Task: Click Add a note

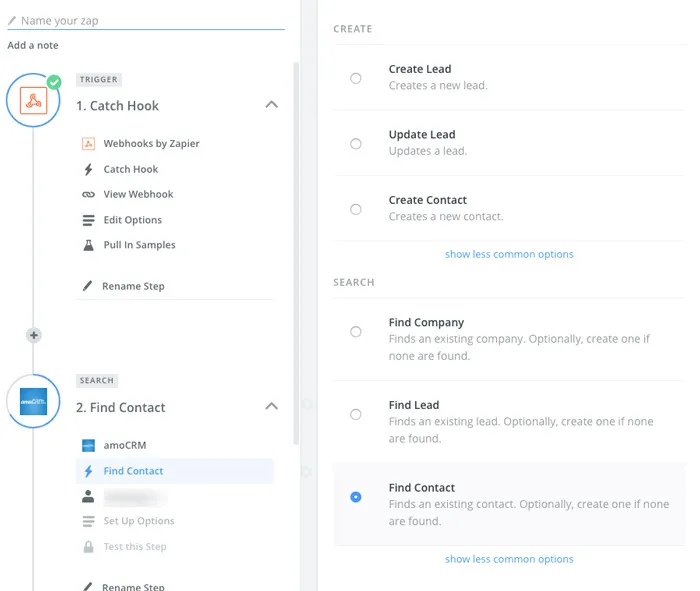Action: pos(33,46)
